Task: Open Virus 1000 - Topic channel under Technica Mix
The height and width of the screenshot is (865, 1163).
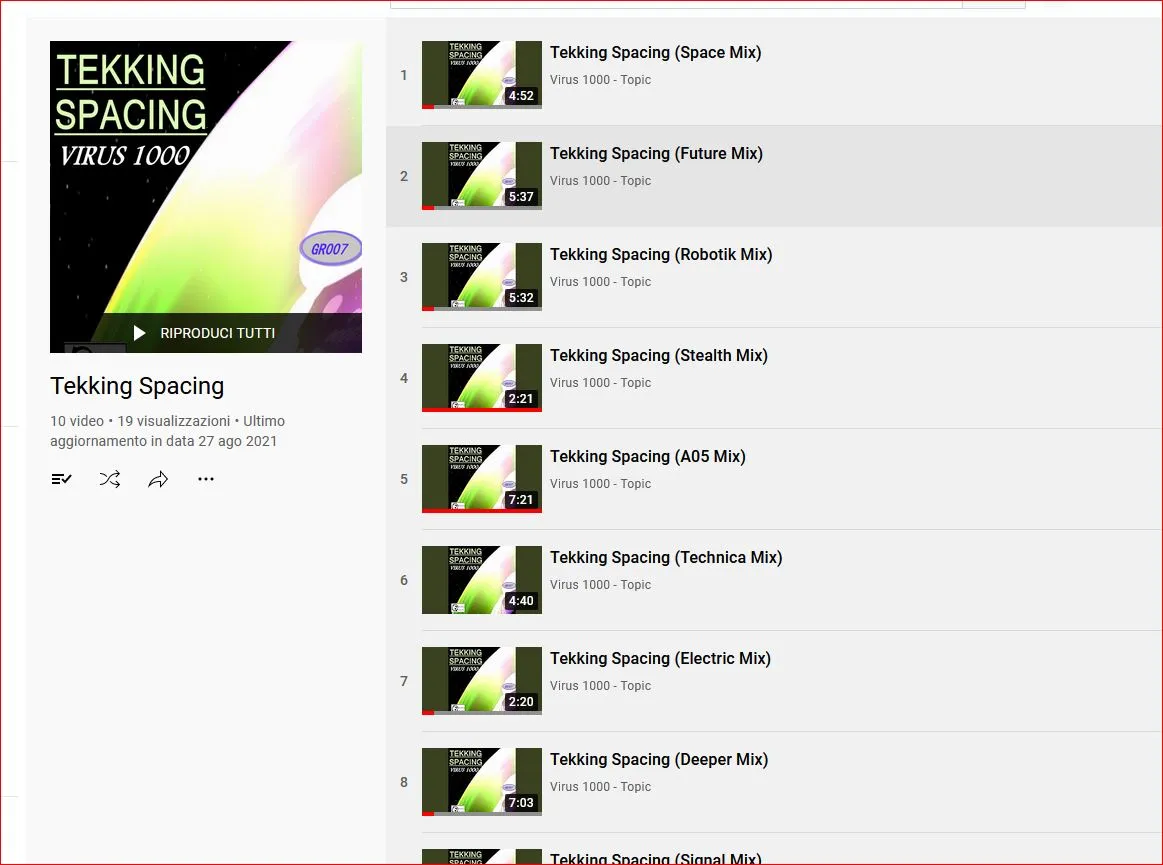Action: pos(600,584)
